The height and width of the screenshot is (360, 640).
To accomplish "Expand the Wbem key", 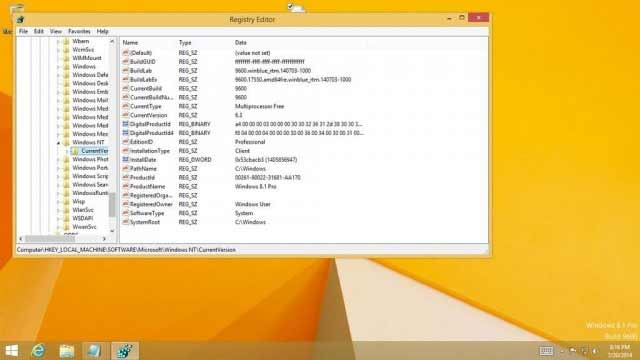I will [58, 41].
